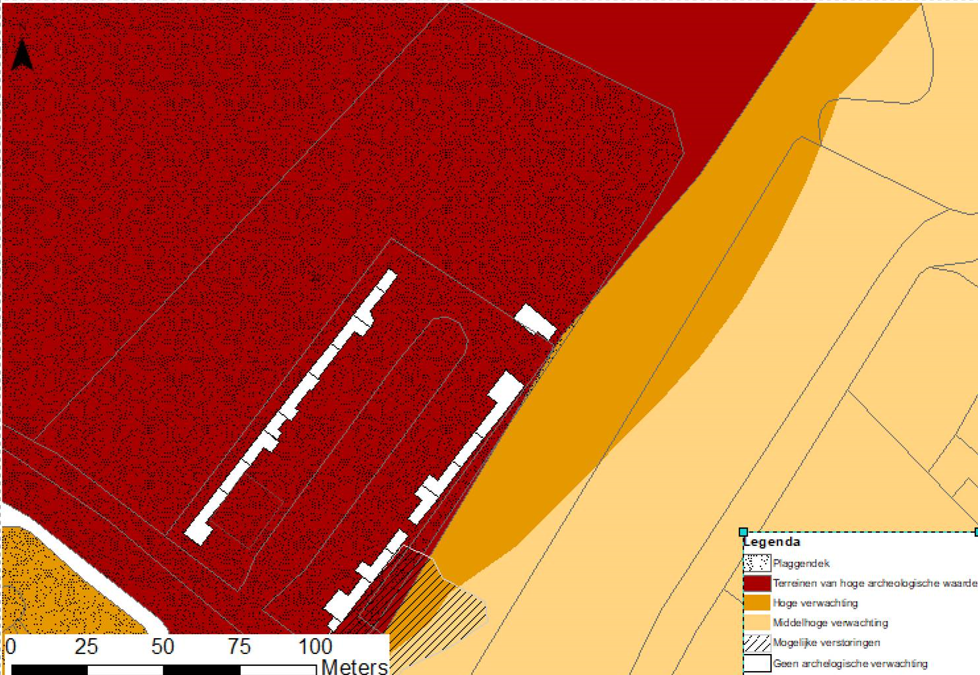Click the 'Mogelijke verstoringen' legend label
The image size is (980, 675).
point(826,643)
